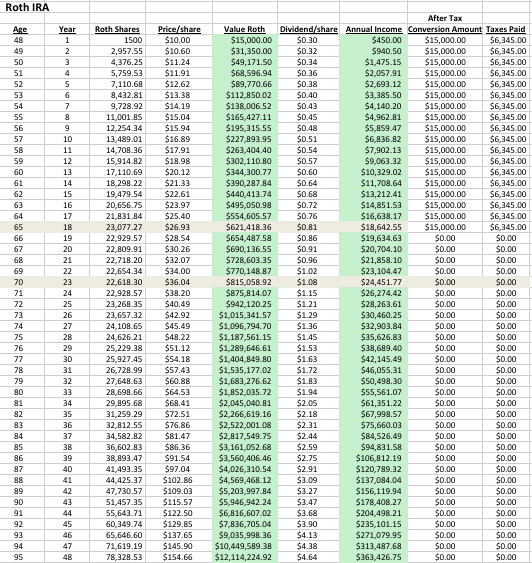Click Annual Income cell $363,426.75
532x563 pixels.
point(373,557)
